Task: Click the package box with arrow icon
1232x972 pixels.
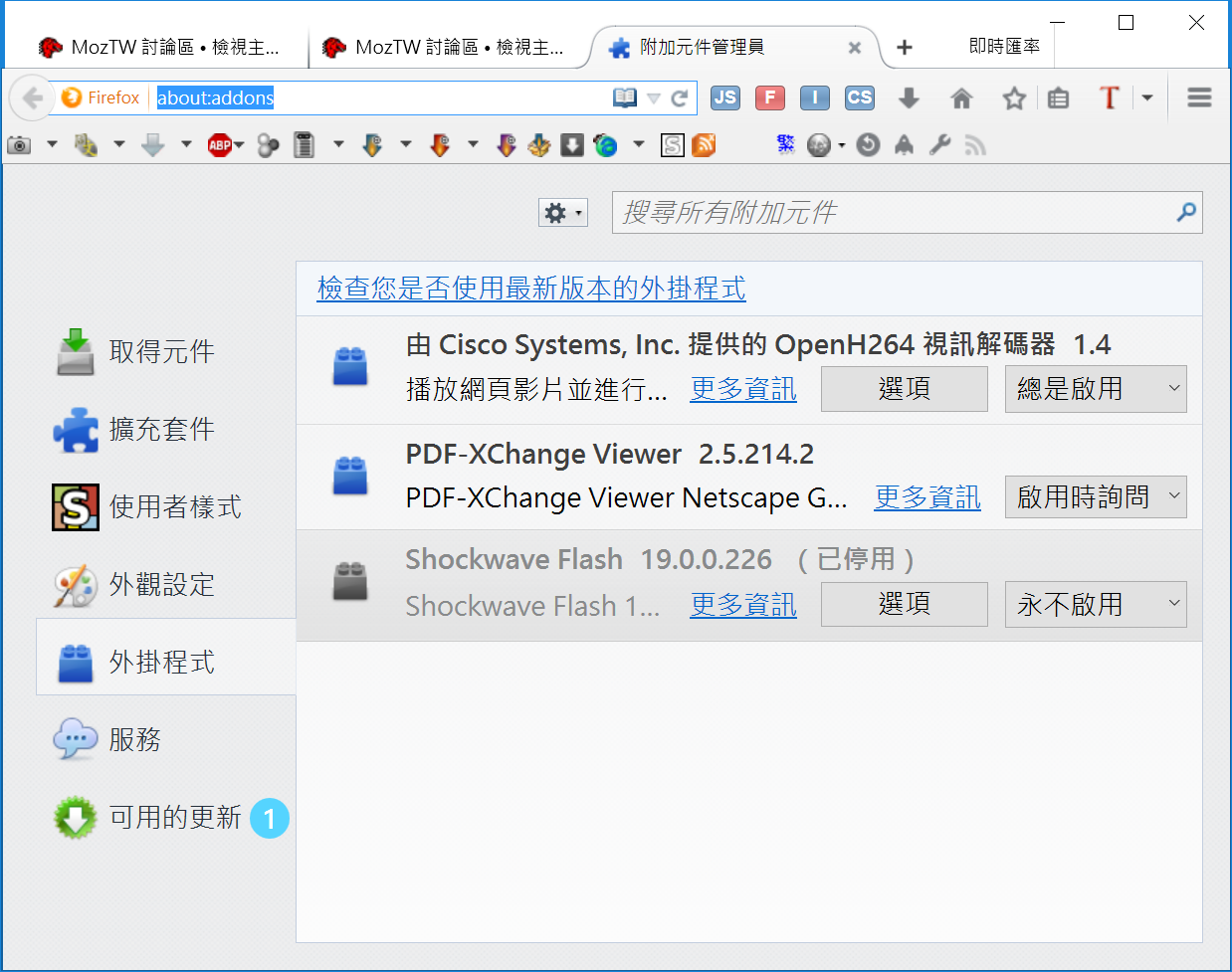Action: [x=538, y=145]
